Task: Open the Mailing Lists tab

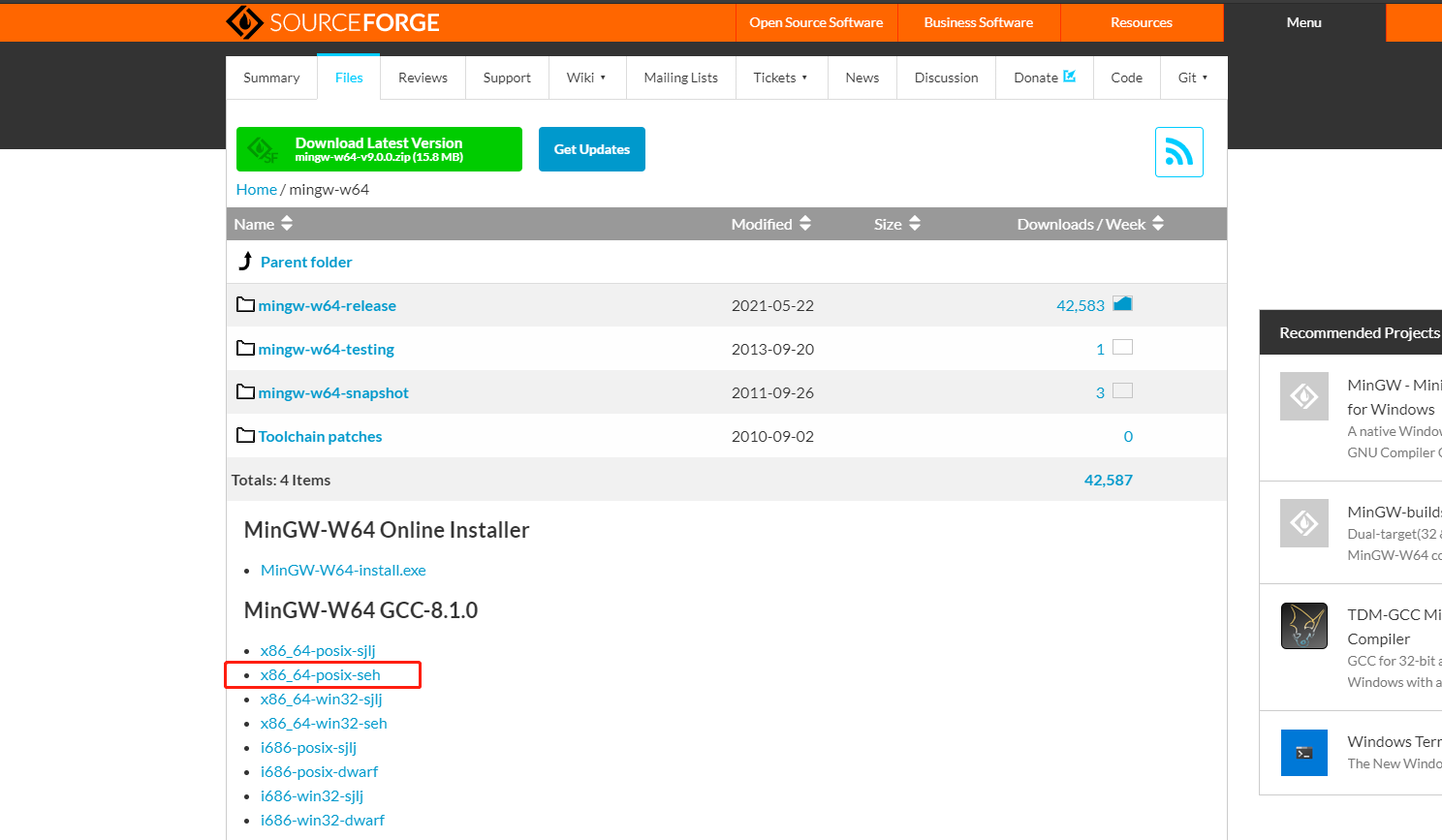Action: (680, 78)
